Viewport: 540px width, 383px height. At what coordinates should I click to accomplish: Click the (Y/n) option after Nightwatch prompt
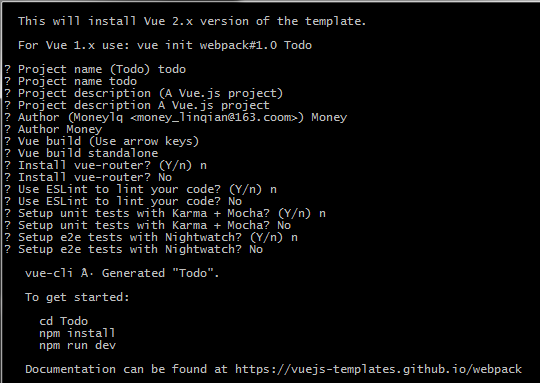coord(267,237)
